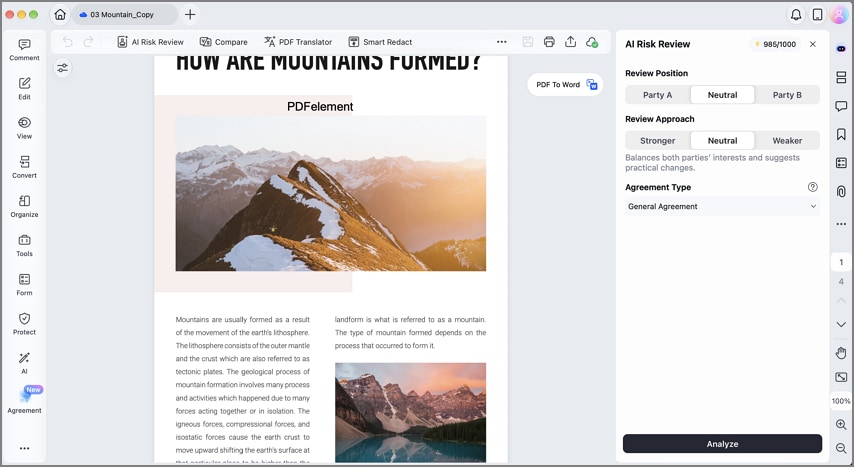Save the document with disk icon
The height and width of the screenshot is (467, 854).
[x=527, y=42]
